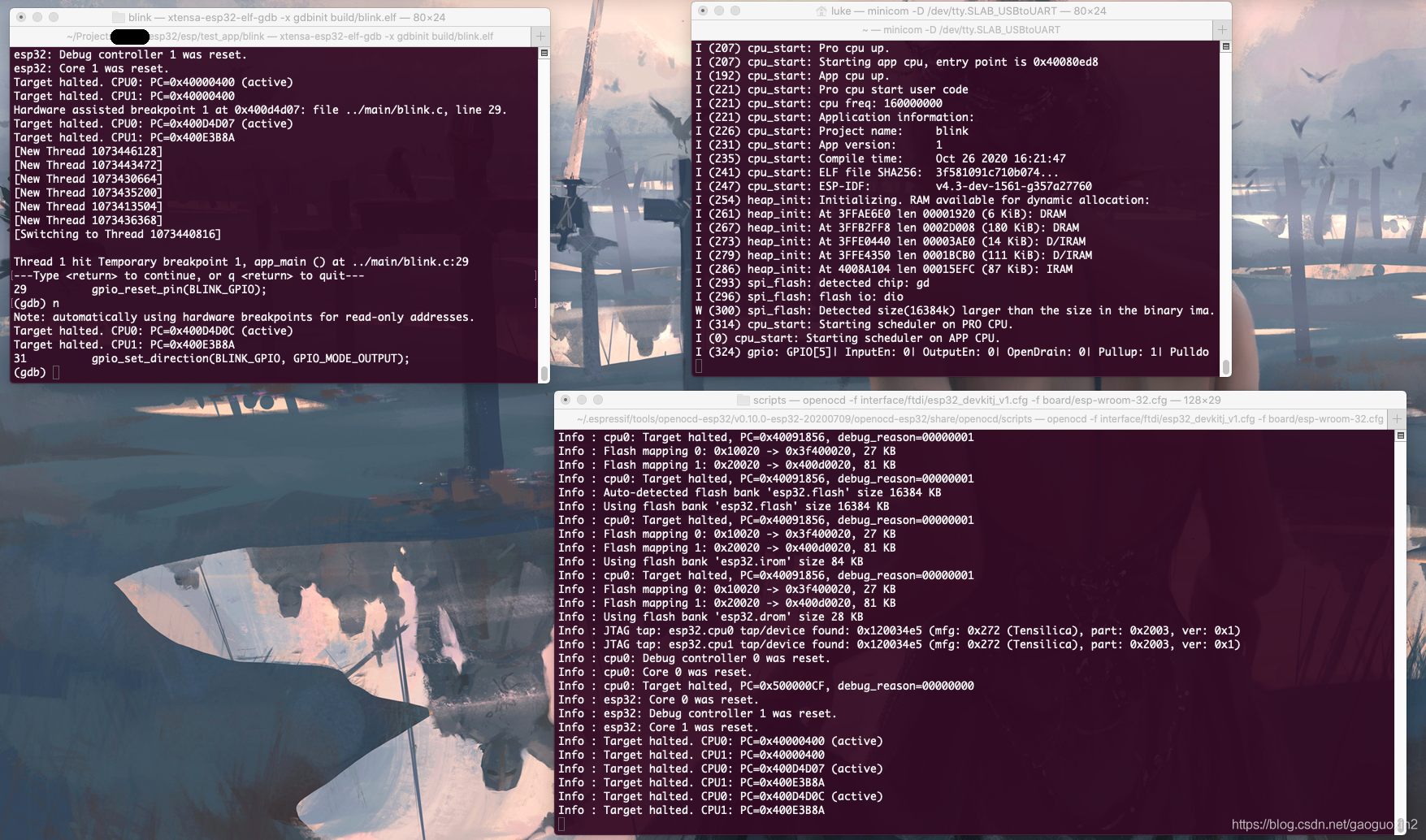
Task: Open a new tab in the openocd scripts window
Action: click(1397, 418)
